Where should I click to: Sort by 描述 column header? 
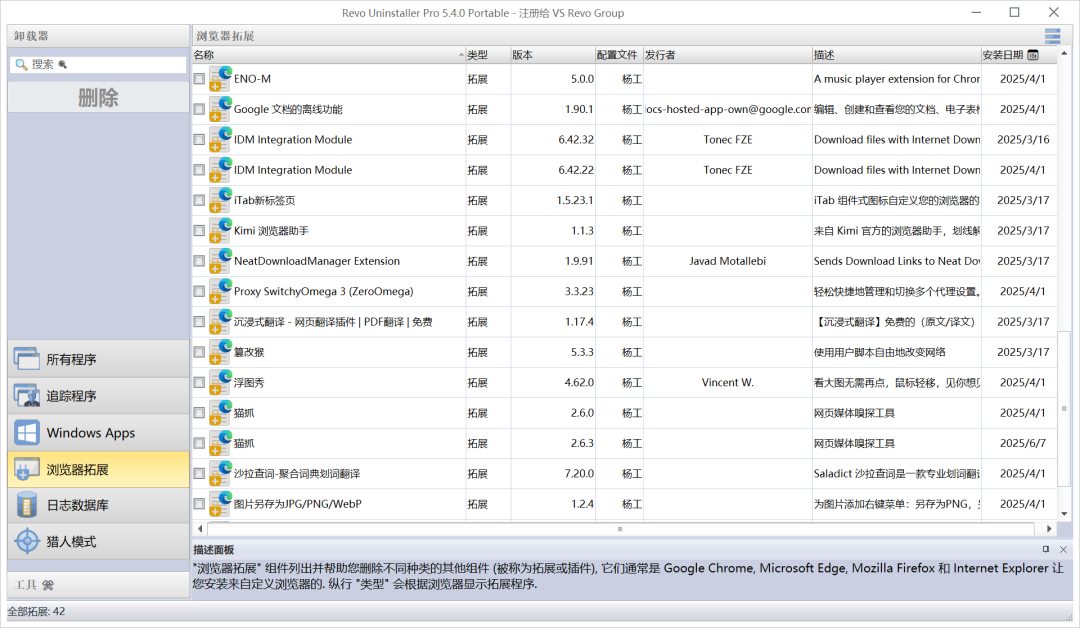896,54
